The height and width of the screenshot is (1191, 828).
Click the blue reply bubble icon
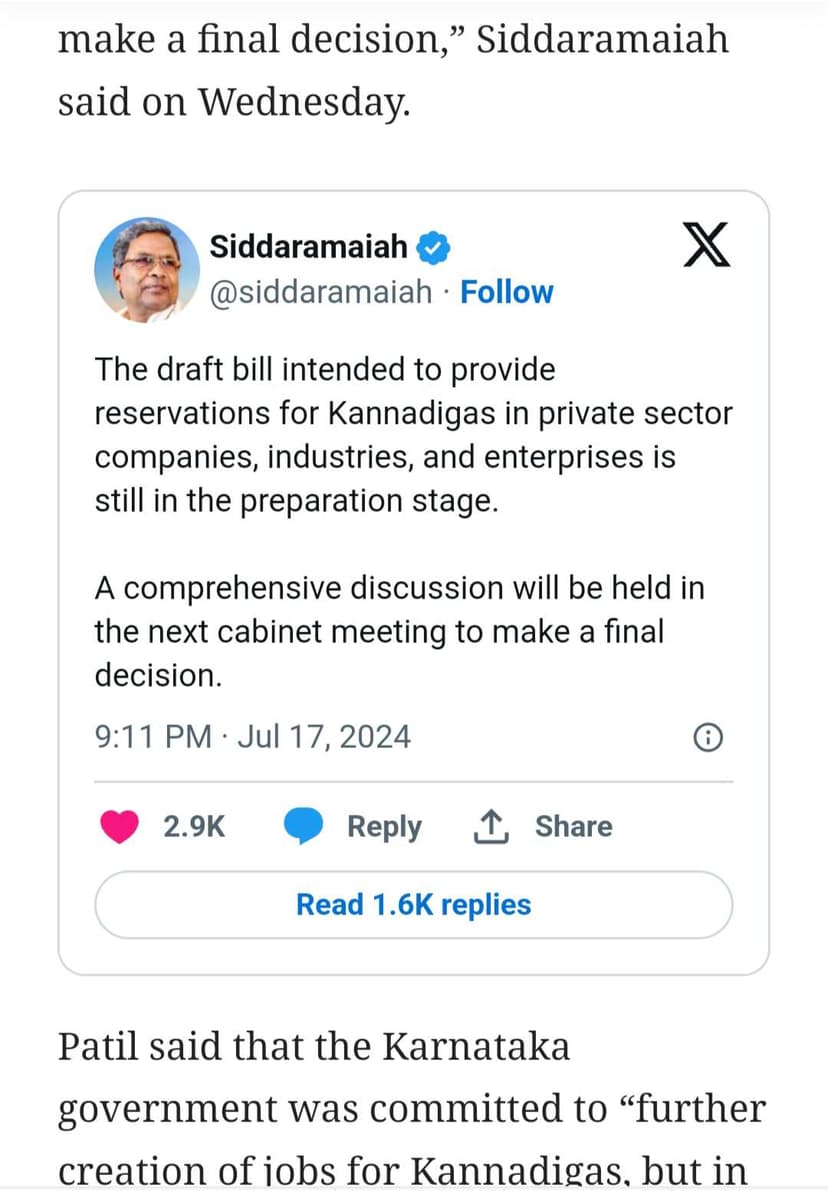(x=303, y=827)
